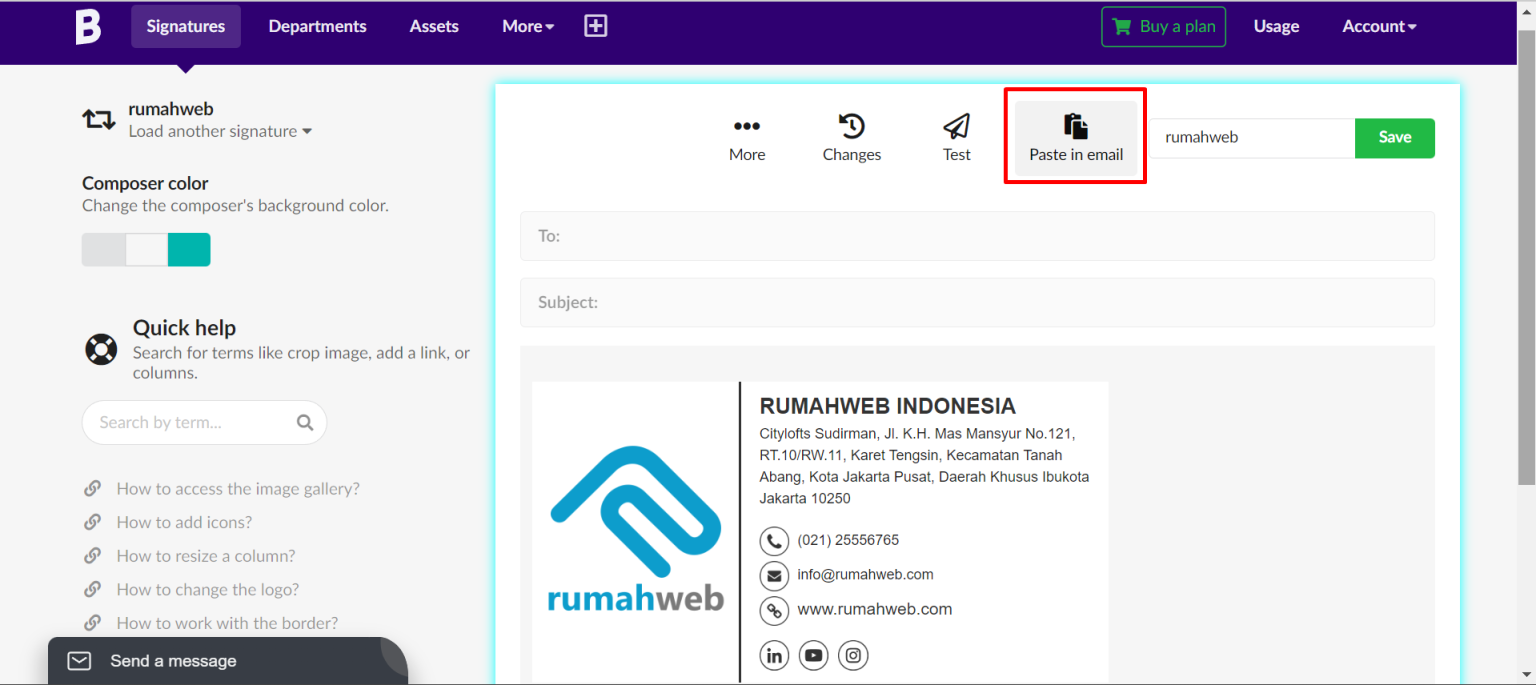Screen dimensions: 1536x685
Task: Click the RUMAHWEB INDONESIA heading
Action: (x=888, y=406)
